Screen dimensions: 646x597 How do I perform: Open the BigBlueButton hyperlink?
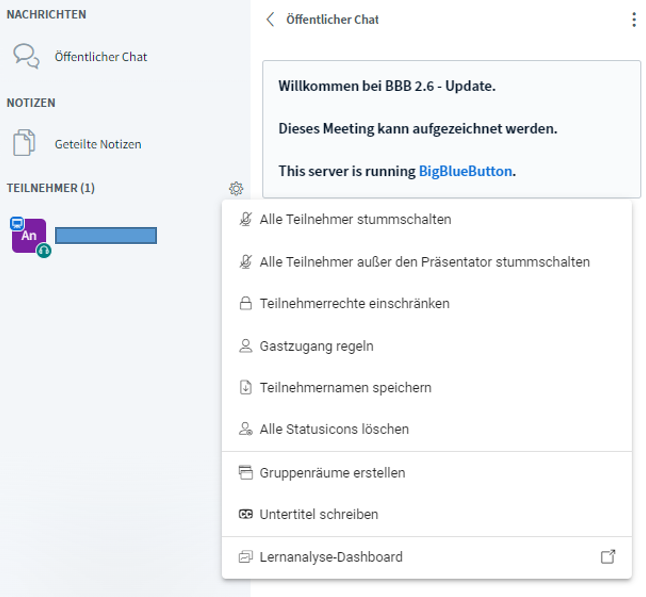[x=465, y=171]
